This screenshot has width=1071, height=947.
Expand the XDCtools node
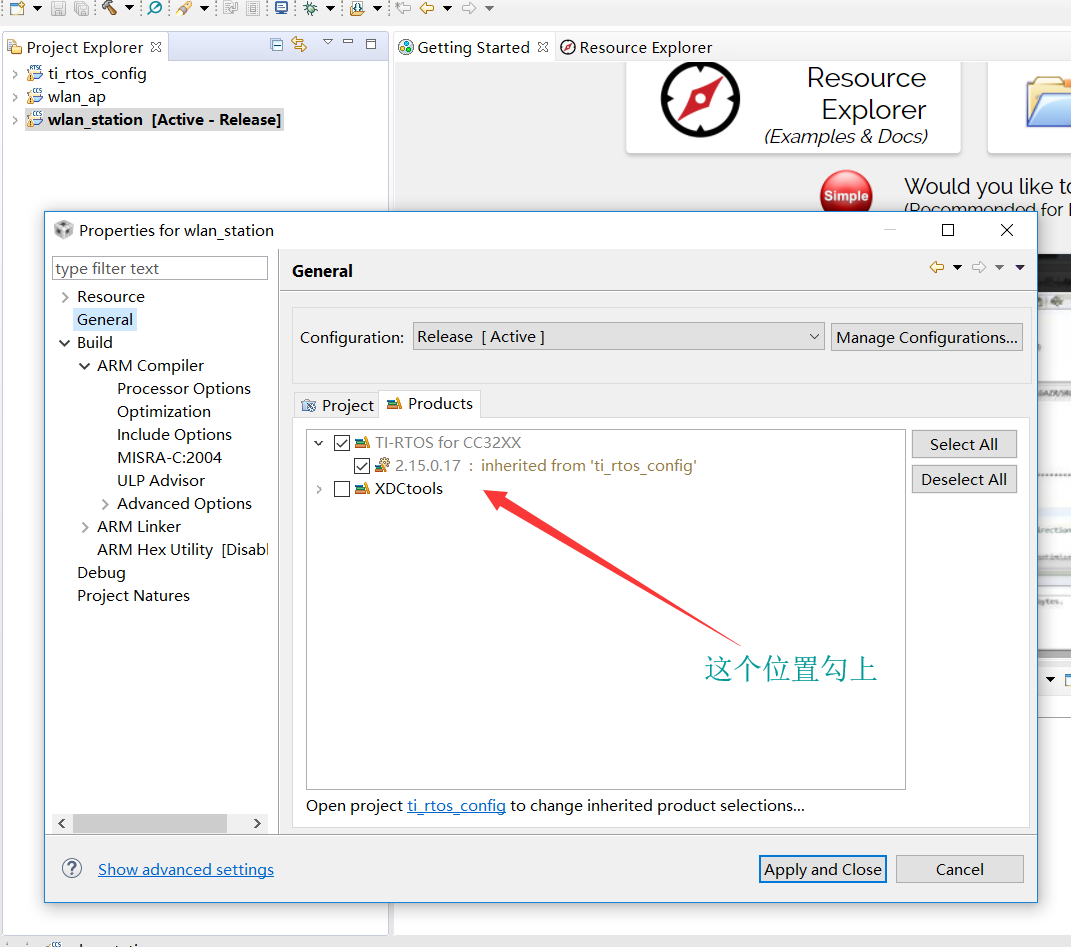point(319,489)
